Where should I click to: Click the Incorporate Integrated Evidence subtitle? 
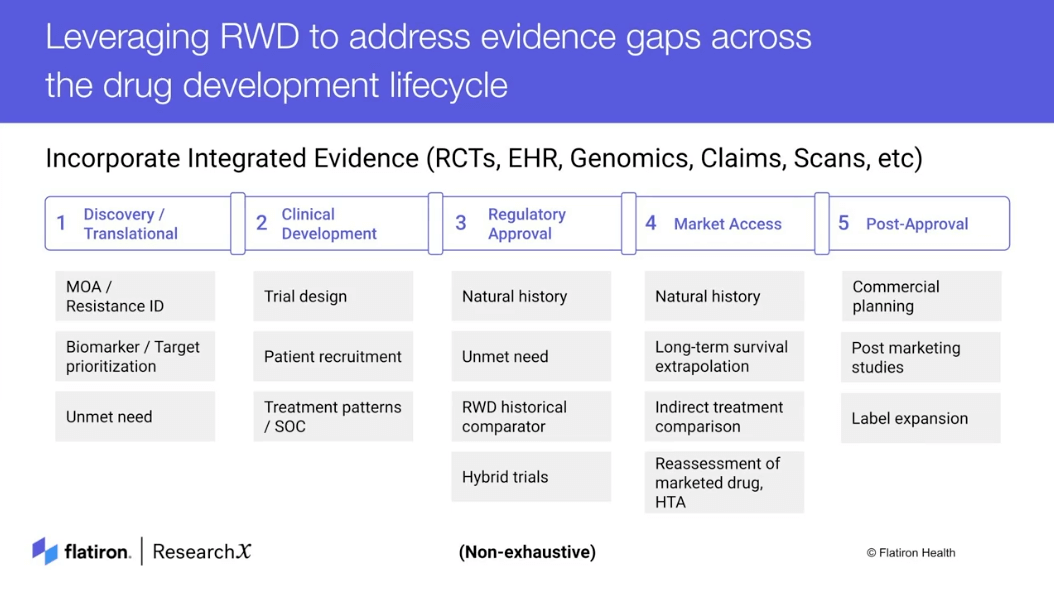pyautogui.click(x=484, y=159)
